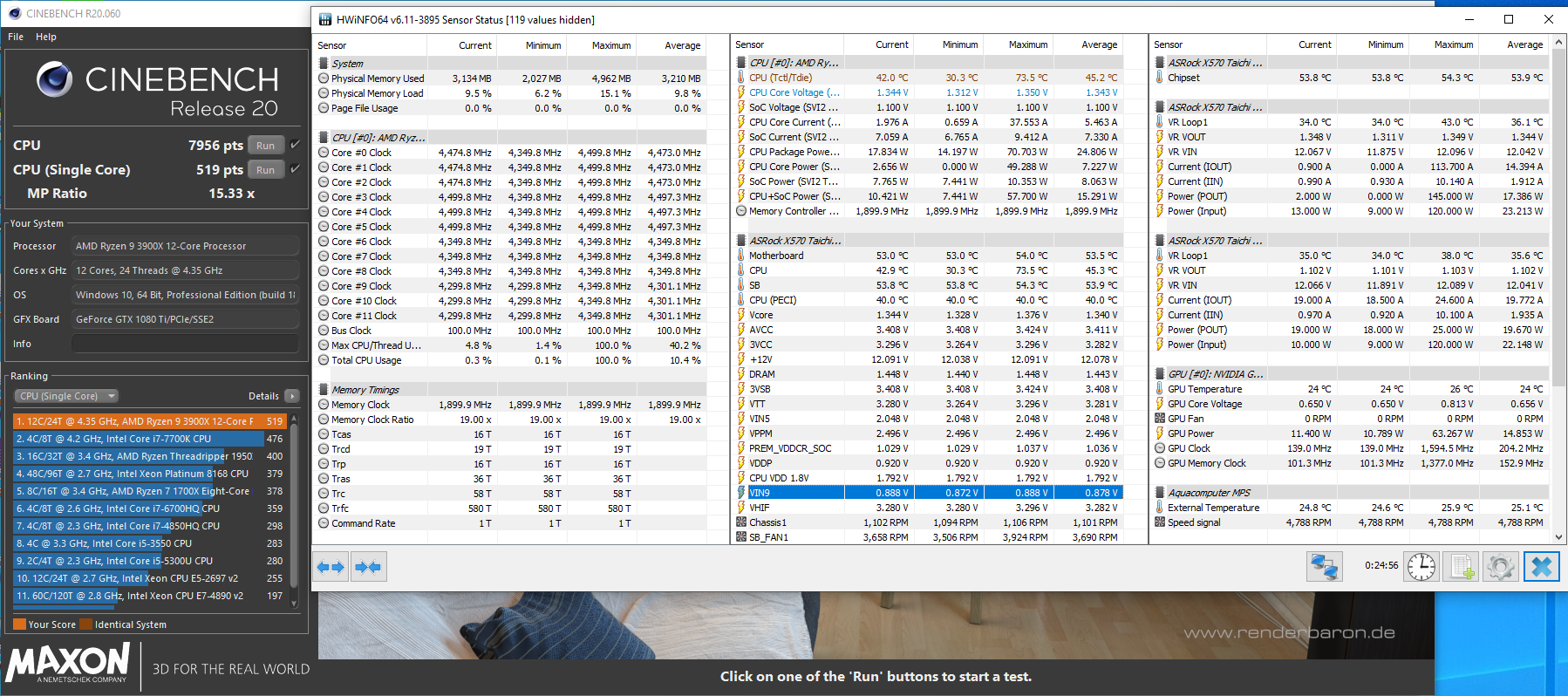This screenshot has width=1568, height=696.
Task: Run the CPU multi-core benchmark
Action: [266, 146]
